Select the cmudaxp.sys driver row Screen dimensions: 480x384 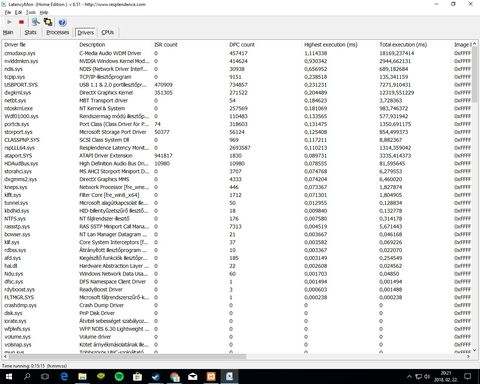click(237, 53)
